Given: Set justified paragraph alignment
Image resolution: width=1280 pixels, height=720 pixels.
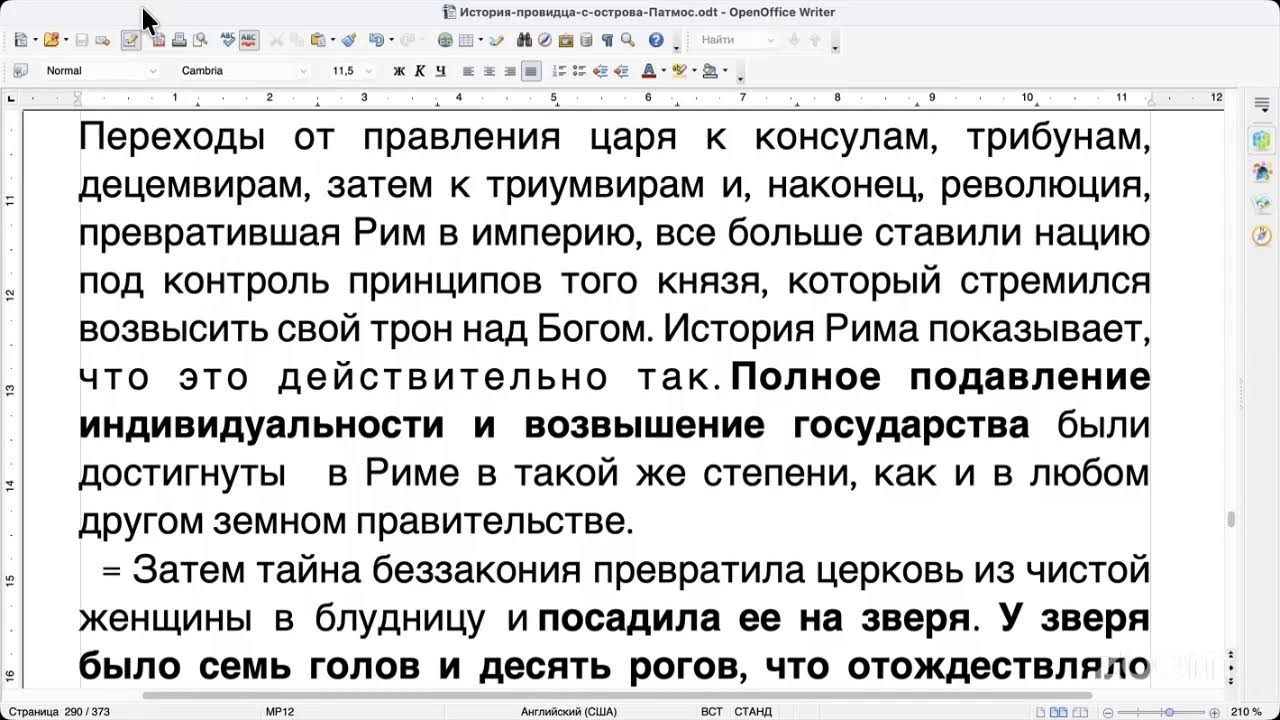Looking at the screenshot, I should [x=531, y=71].
